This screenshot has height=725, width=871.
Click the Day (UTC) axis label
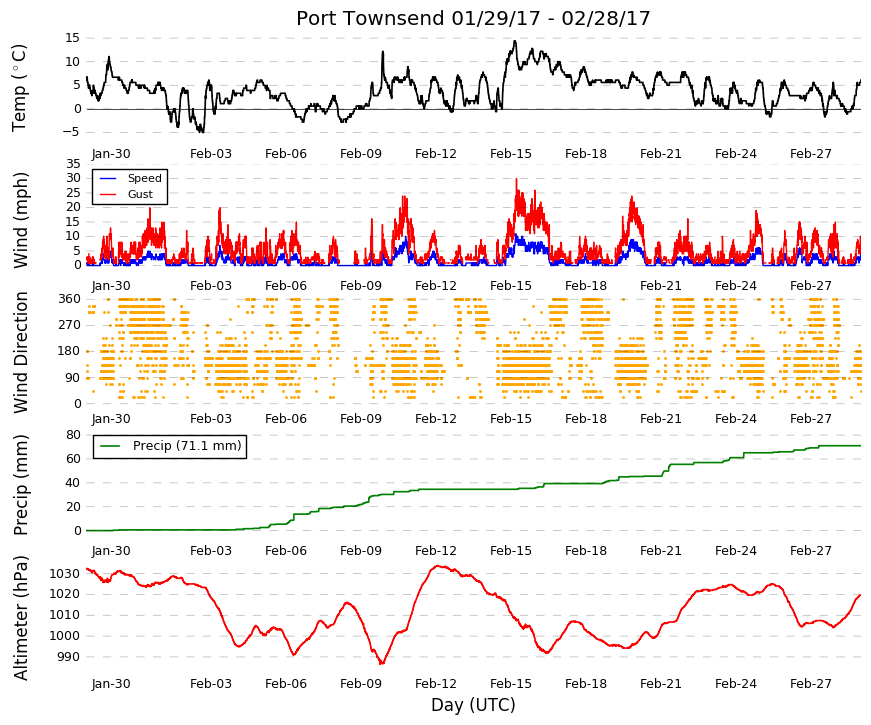[473, 705]
